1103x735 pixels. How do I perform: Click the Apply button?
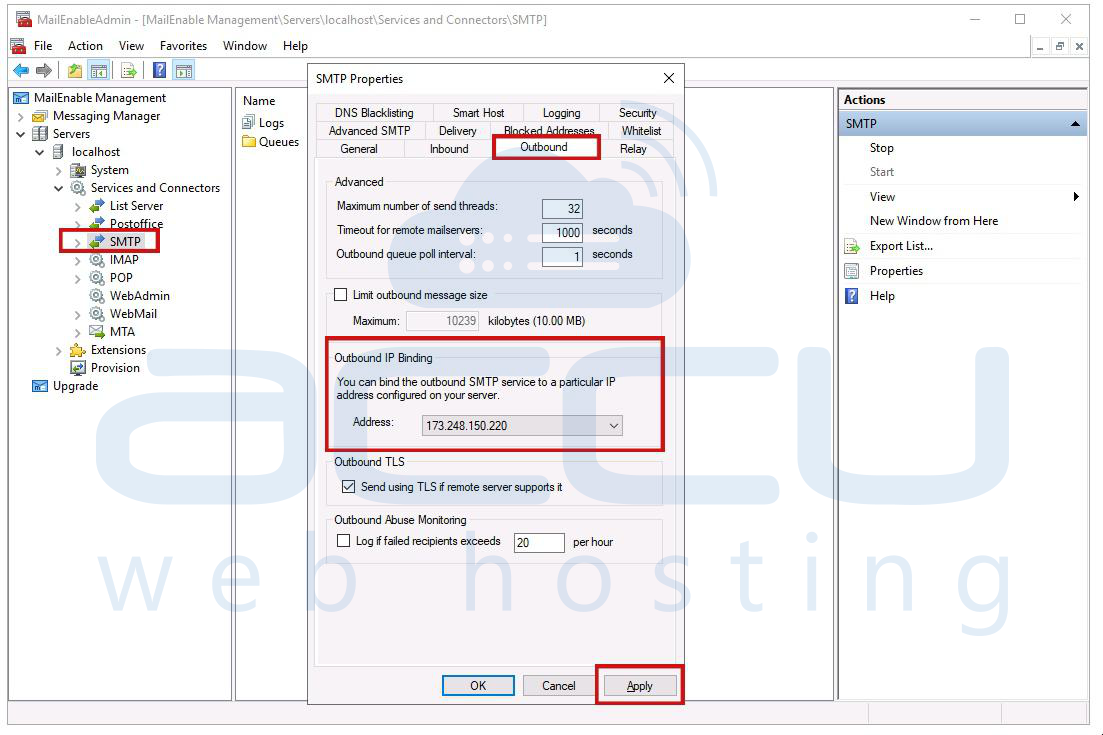[x=639, y=686]
